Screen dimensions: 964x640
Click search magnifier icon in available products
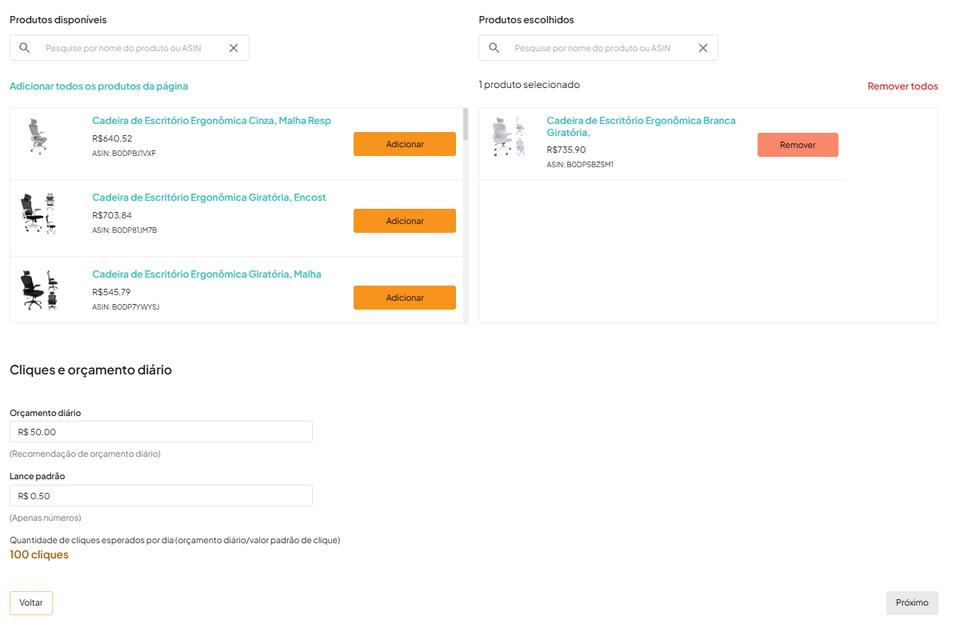(25, 48)
